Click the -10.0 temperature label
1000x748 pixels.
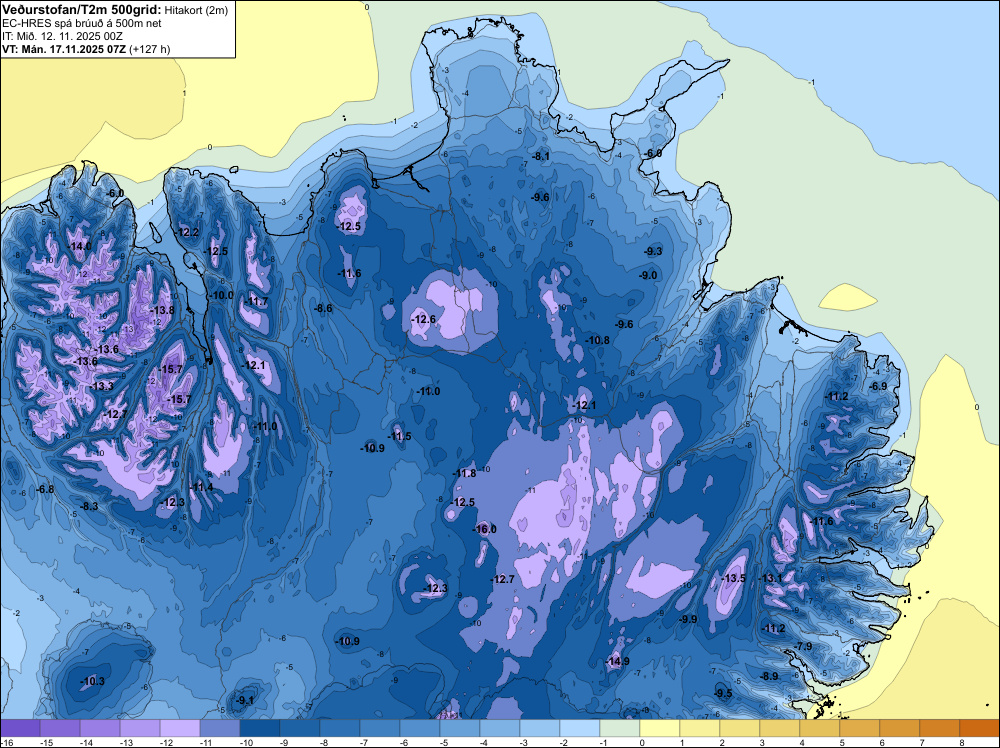coord(222,295)
